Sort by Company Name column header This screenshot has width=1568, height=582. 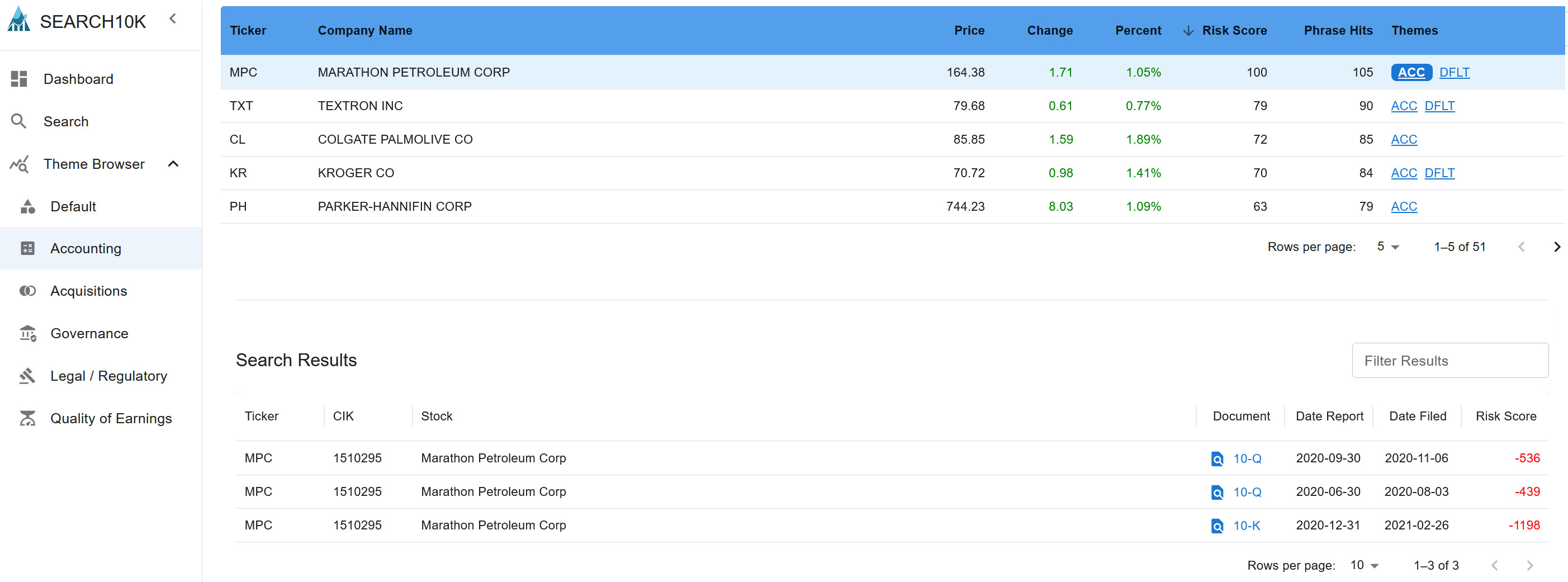pyautogui.click(x=364, y=30)
